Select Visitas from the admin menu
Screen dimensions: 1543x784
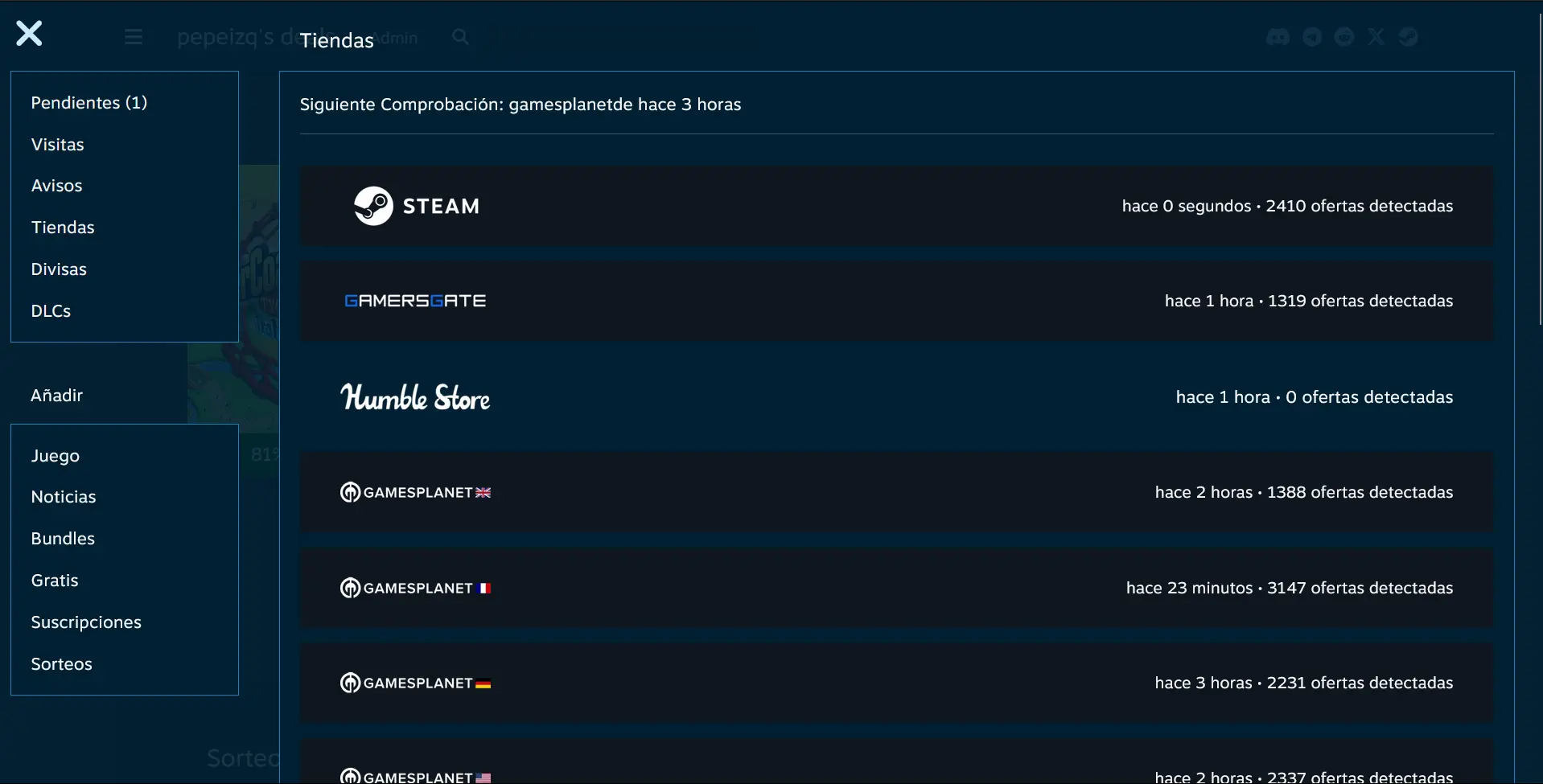tap(58, 145)
